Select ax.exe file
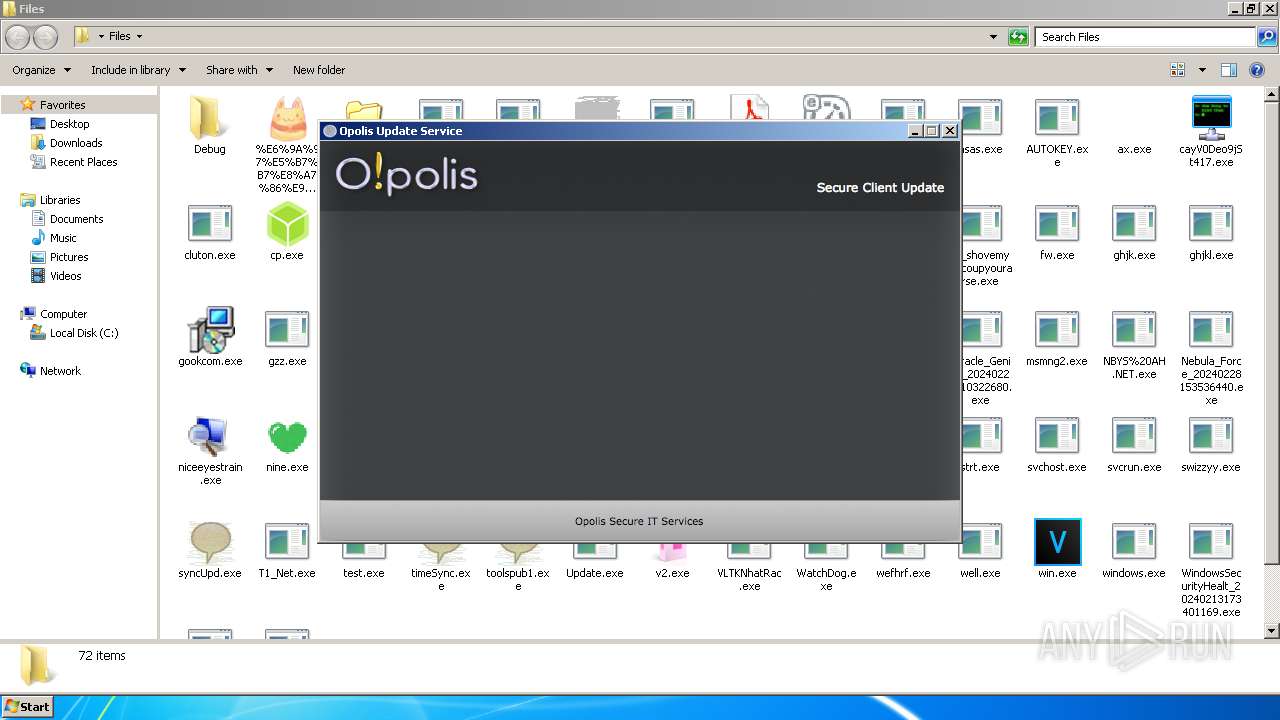The image size is (1280, 720). (x=1134, y=149)
